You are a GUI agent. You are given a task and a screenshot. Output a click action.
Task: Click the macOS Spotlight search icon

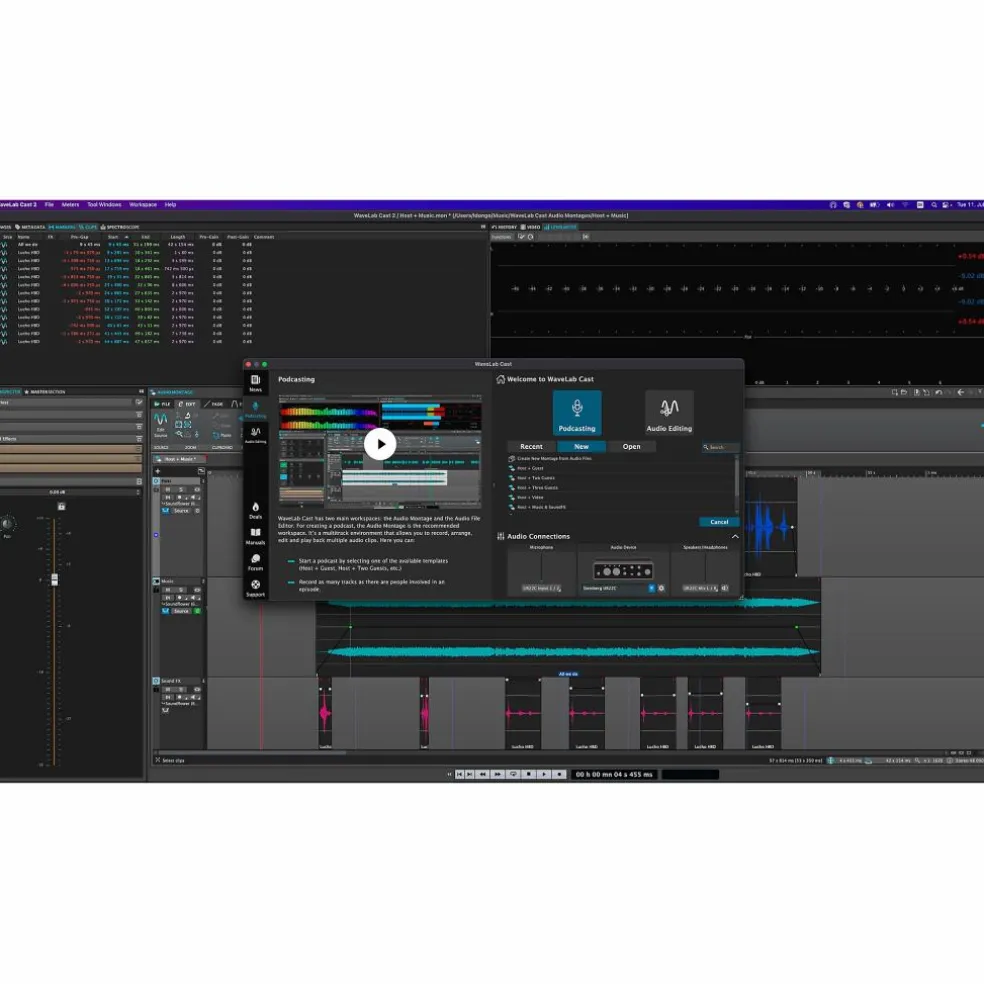[934, 205]
